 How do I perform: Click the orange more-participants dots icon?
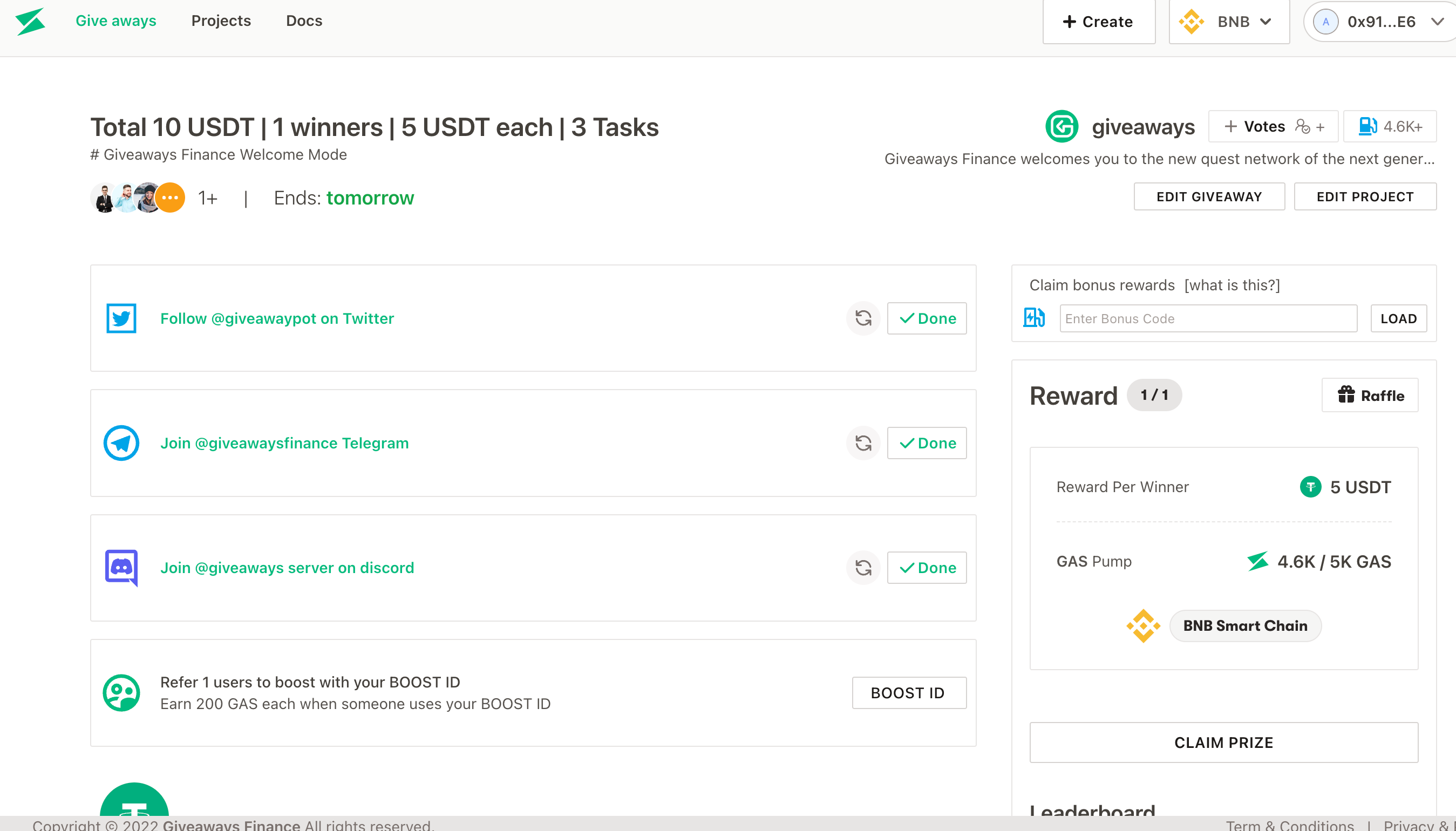click(170, 197)
